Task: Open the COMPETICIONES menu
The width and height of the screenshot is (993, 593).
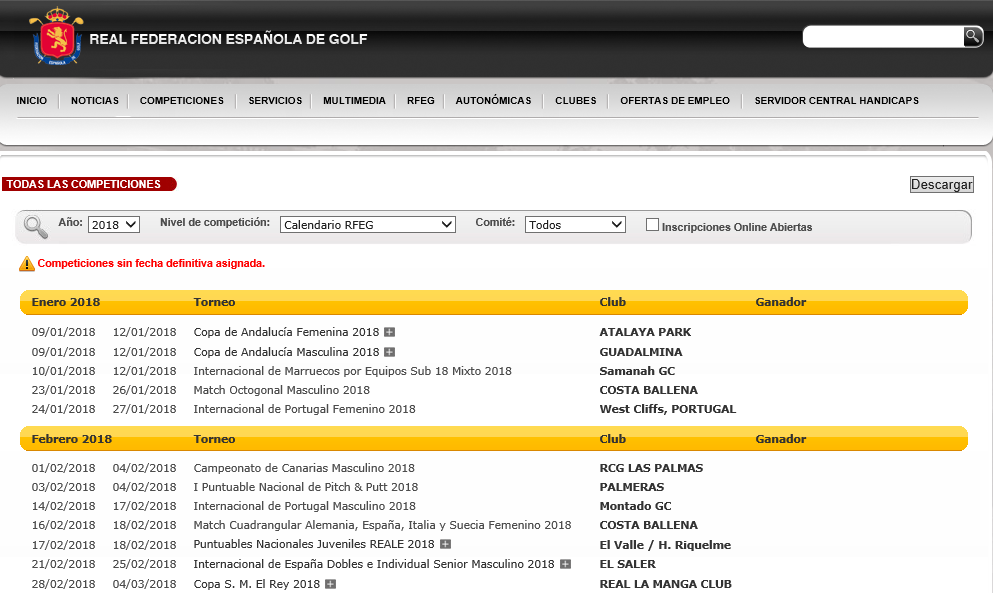Action: tap(181, 101)
